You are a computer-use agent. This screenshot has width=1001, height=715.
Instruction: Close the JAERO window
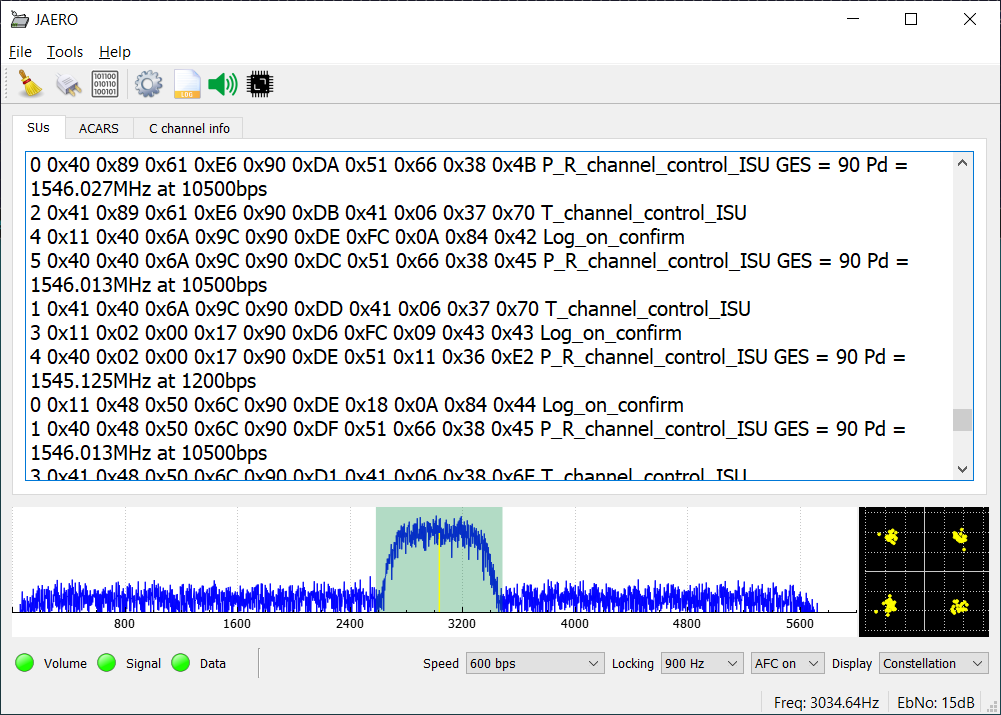970,19
